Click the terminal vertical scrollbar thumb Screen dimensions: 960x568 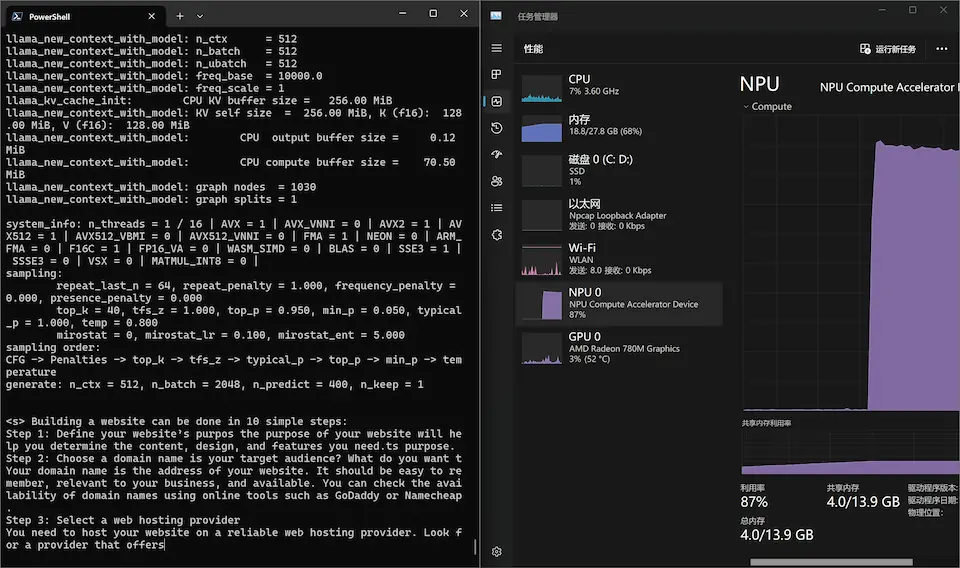[x=475, y=547]
